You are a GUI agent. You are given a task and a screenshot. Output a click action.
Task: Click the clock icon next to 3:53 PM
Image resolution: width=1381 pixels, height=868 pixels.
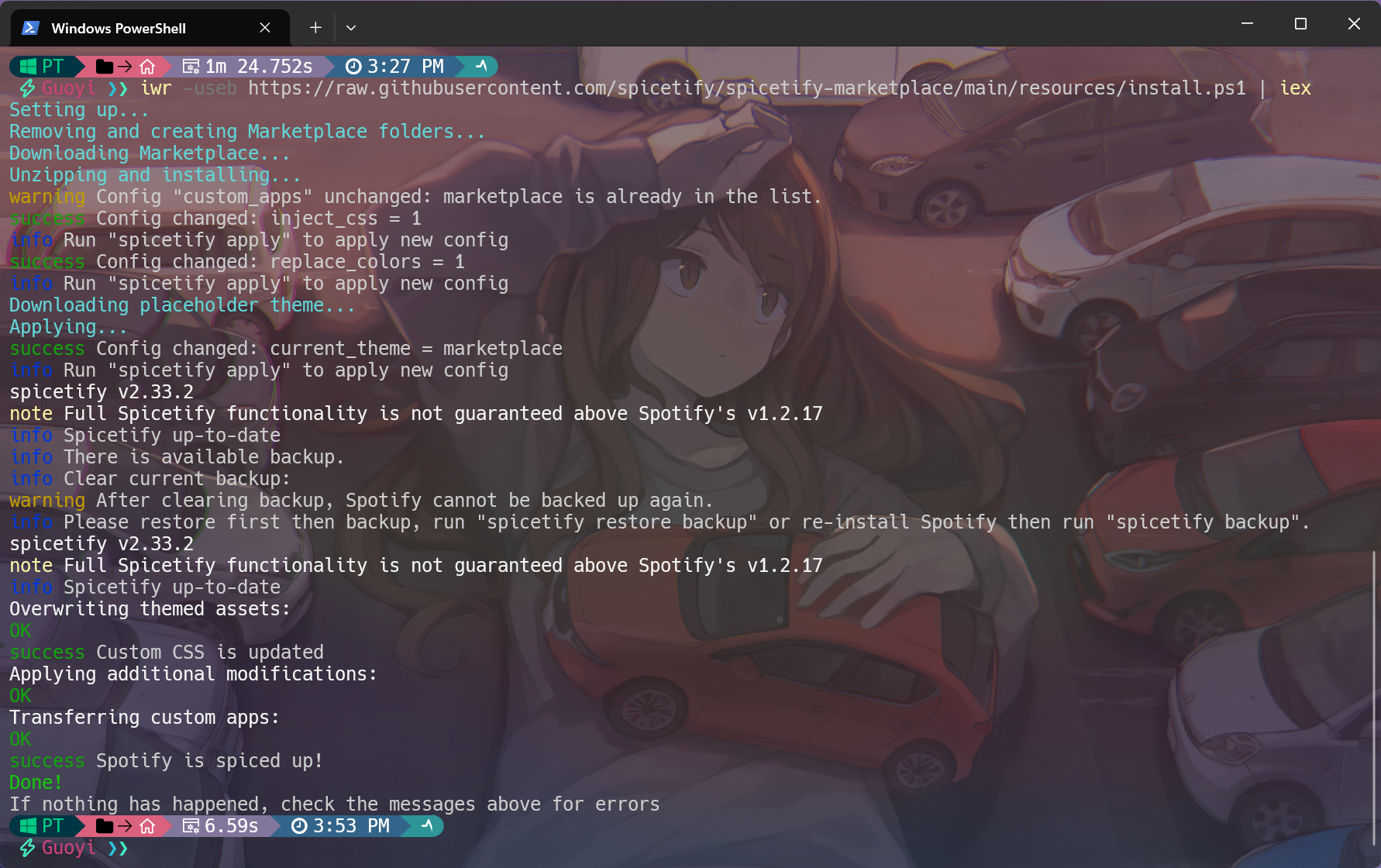tap(299, 826)
